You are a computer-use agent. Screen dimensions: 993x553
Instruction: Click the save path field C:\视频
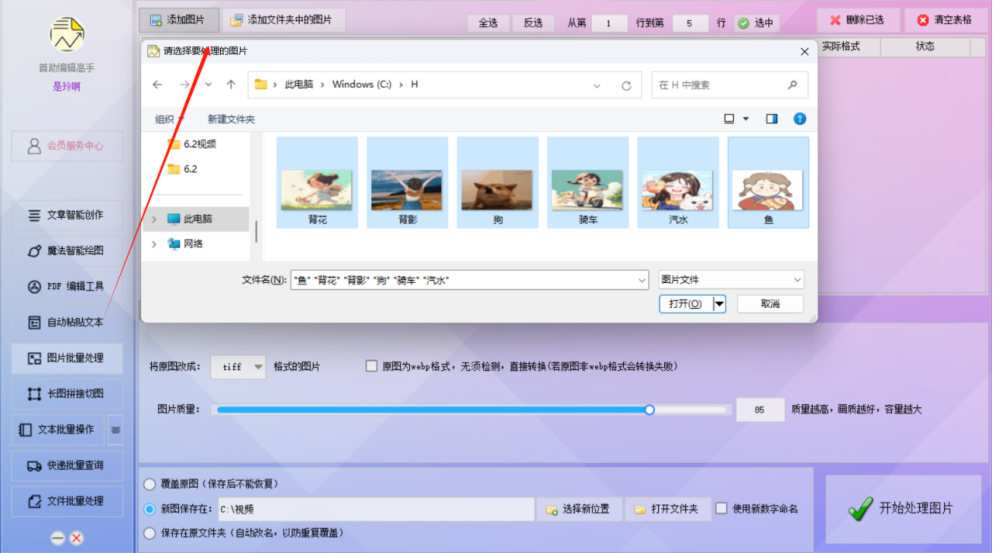376,509
